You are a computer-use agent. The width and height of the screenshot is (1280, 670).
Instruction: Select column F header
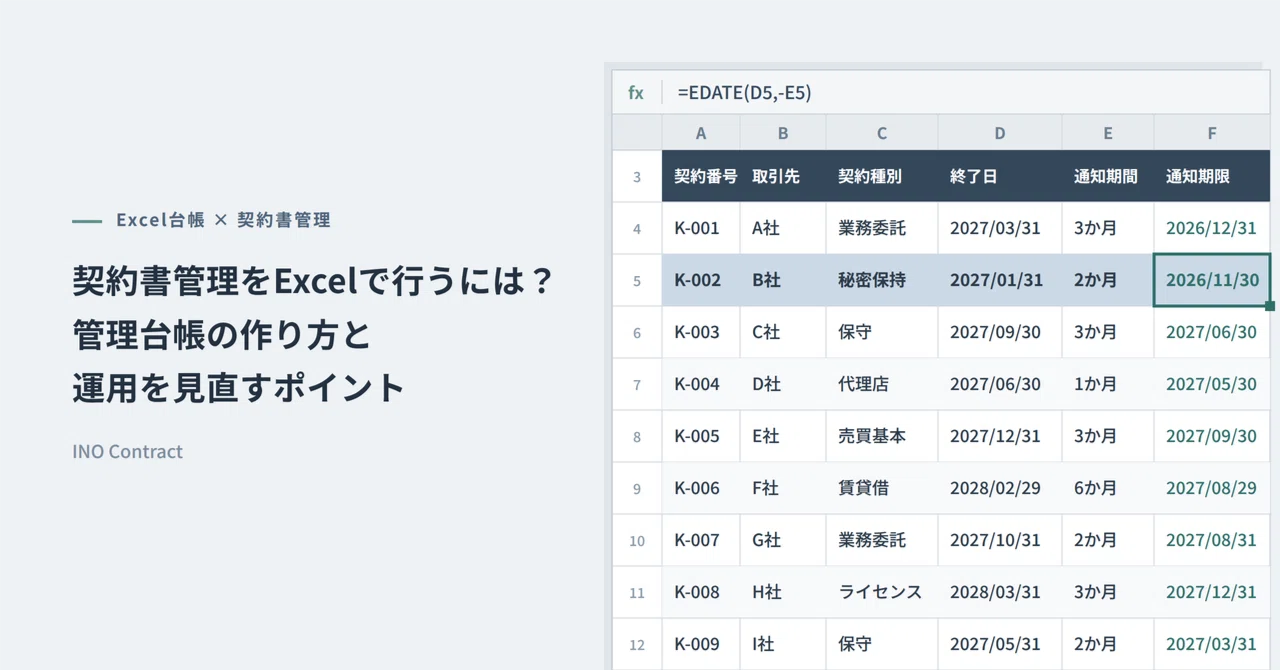(1212, 133)
